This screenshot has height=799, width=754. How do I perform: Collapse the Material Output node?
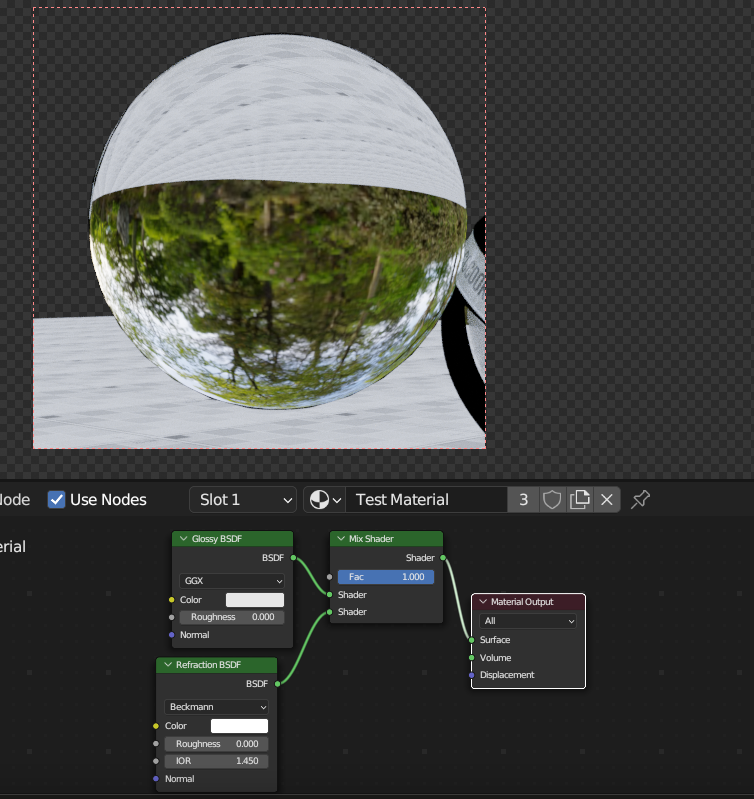click(x=483, y=602)
